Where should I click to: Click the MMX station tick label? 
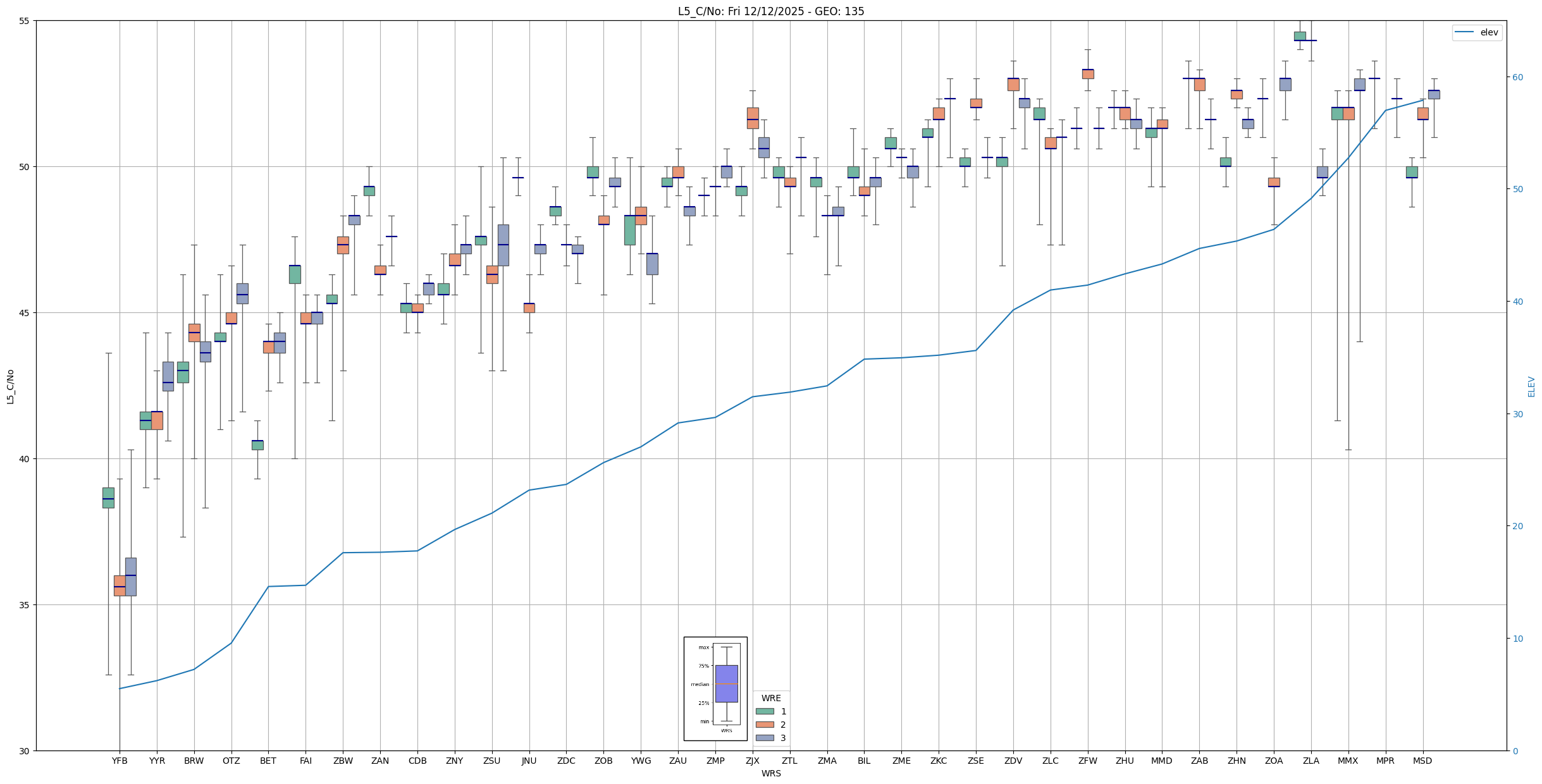(x=1348, y=761)
